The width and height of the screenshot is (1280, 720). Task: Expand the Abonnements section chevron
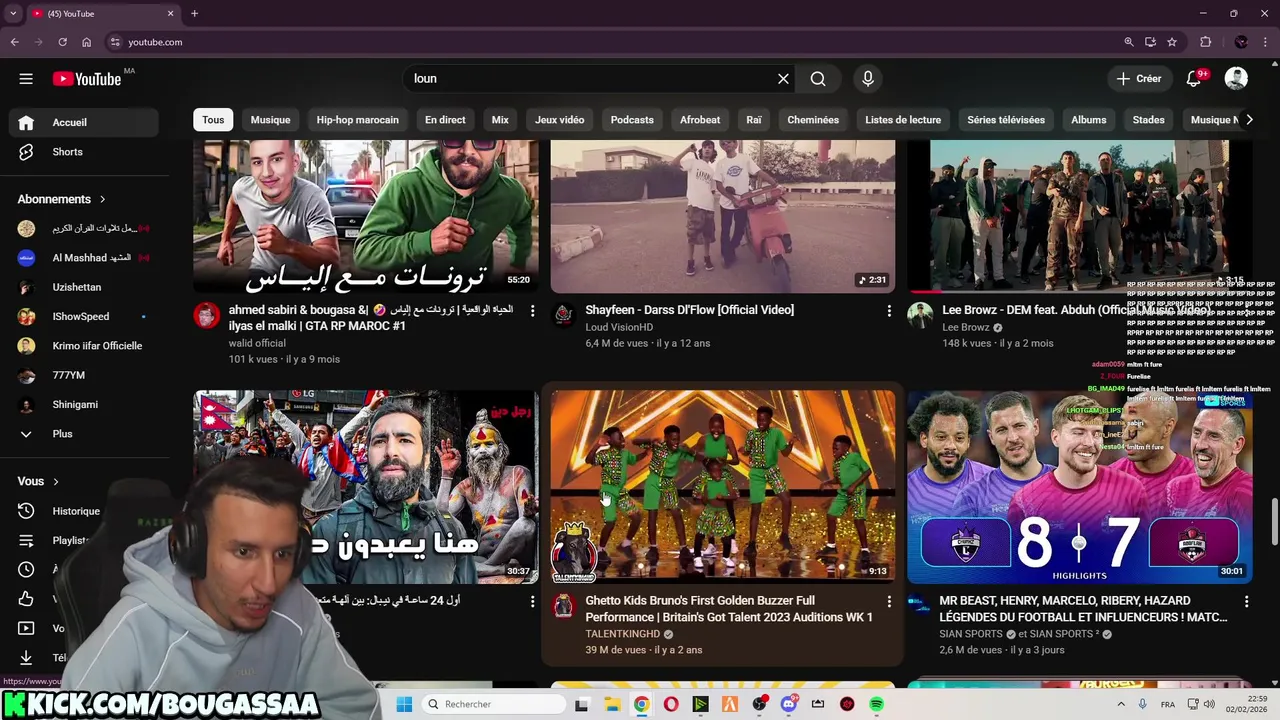click(x=102, y=199)
